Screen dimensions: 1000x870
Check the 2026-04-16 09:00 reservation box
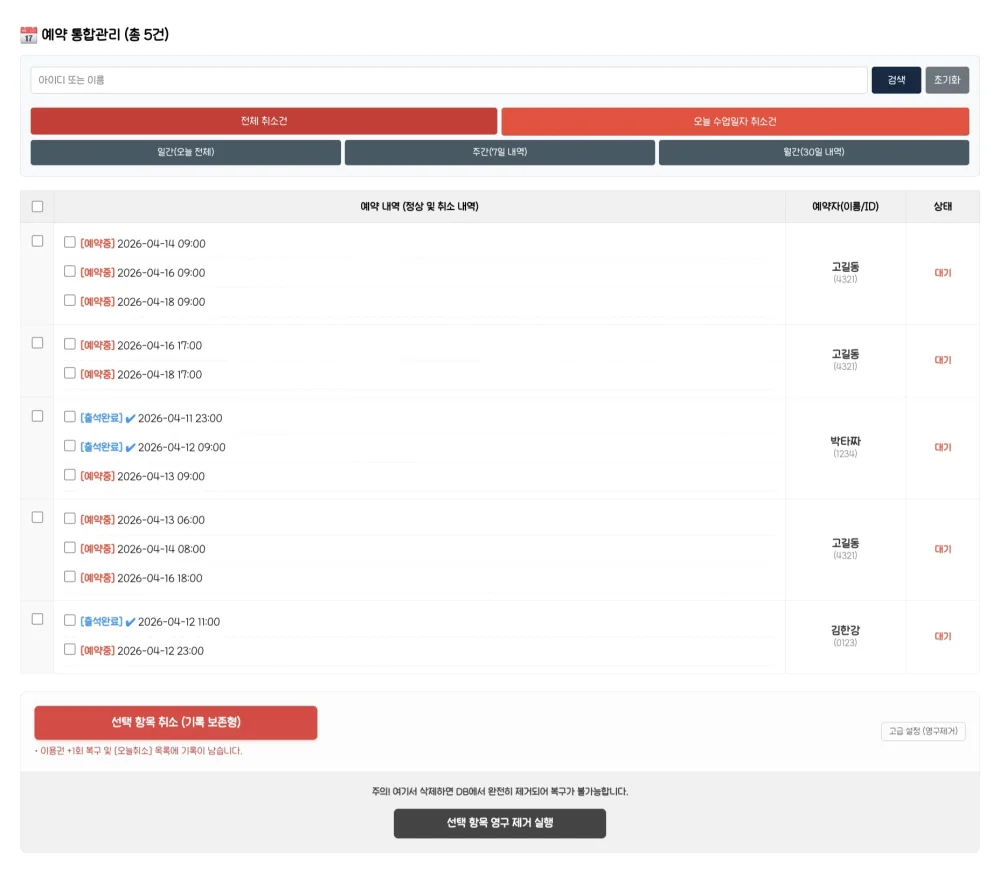tap(70, 272)
